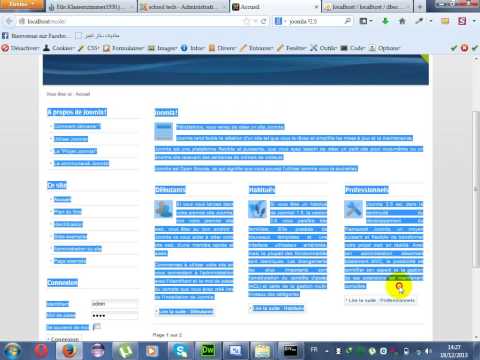Viewport: 480px width, 360px height.
Task: Switch to the Accueil browser tab
Action: tap(275, 7)
